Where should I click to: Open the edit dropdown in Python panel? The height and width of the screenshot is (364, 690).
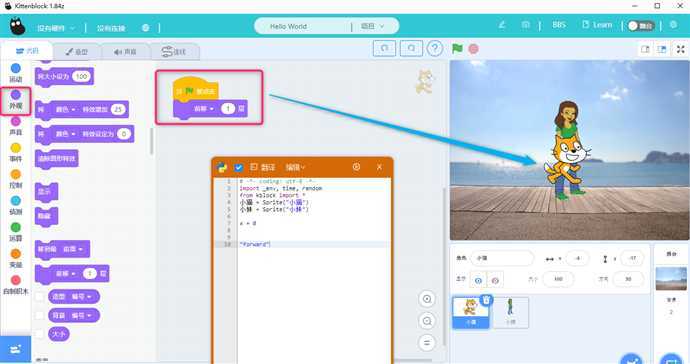pyautogui.click(x=295, y=167)
